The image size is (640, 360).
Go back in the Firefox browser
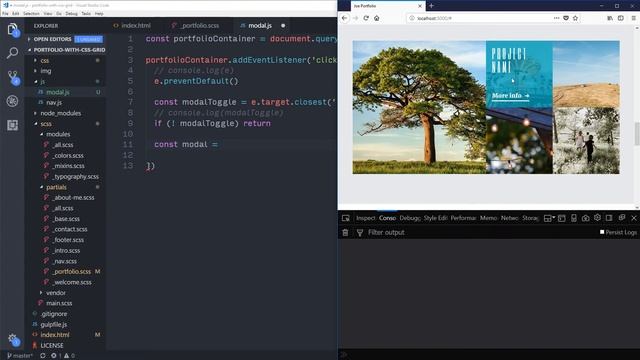pos(344,18)
